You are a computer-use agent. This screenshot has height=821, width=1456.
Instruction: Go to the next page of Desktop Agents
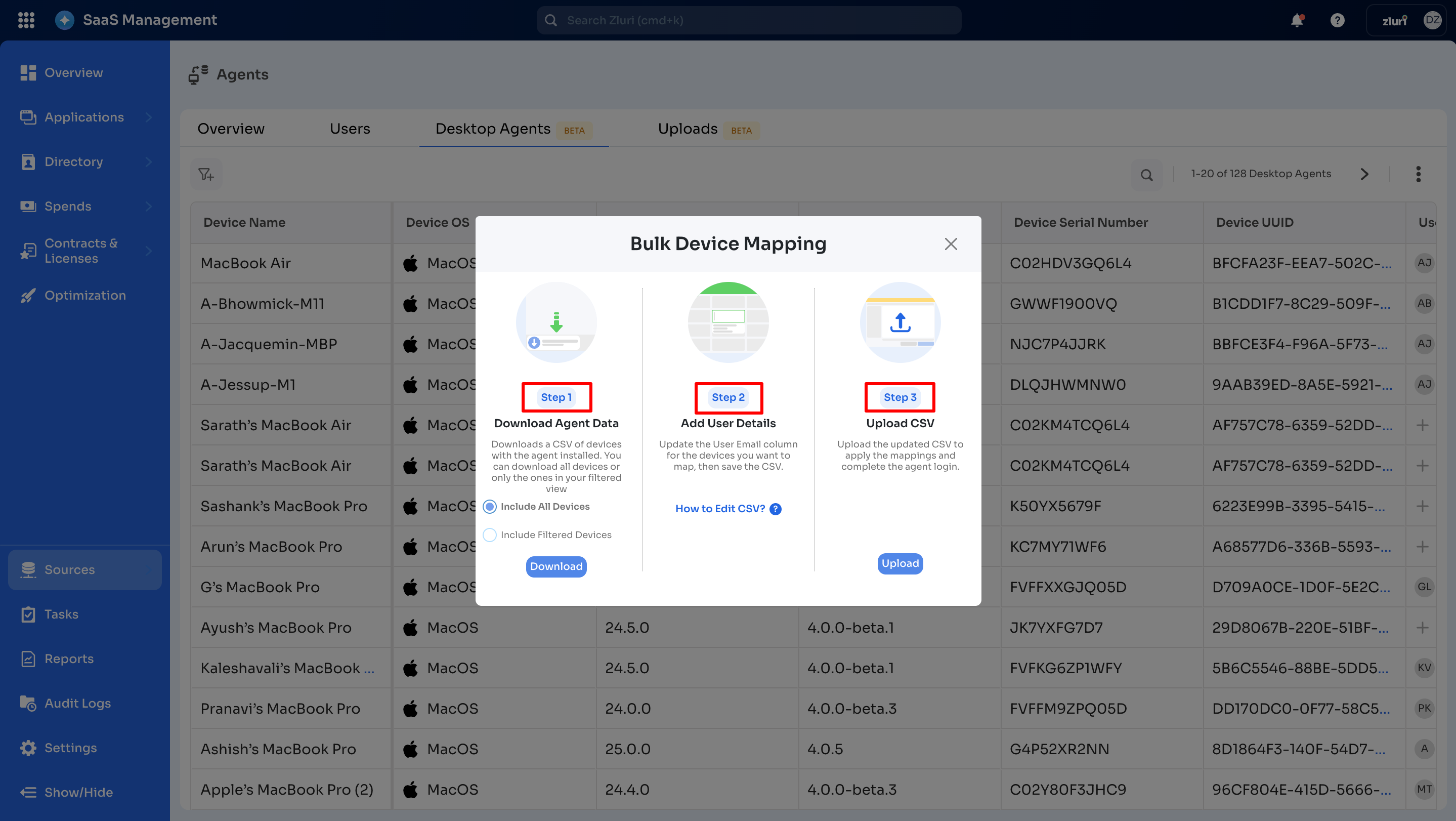1364,174
